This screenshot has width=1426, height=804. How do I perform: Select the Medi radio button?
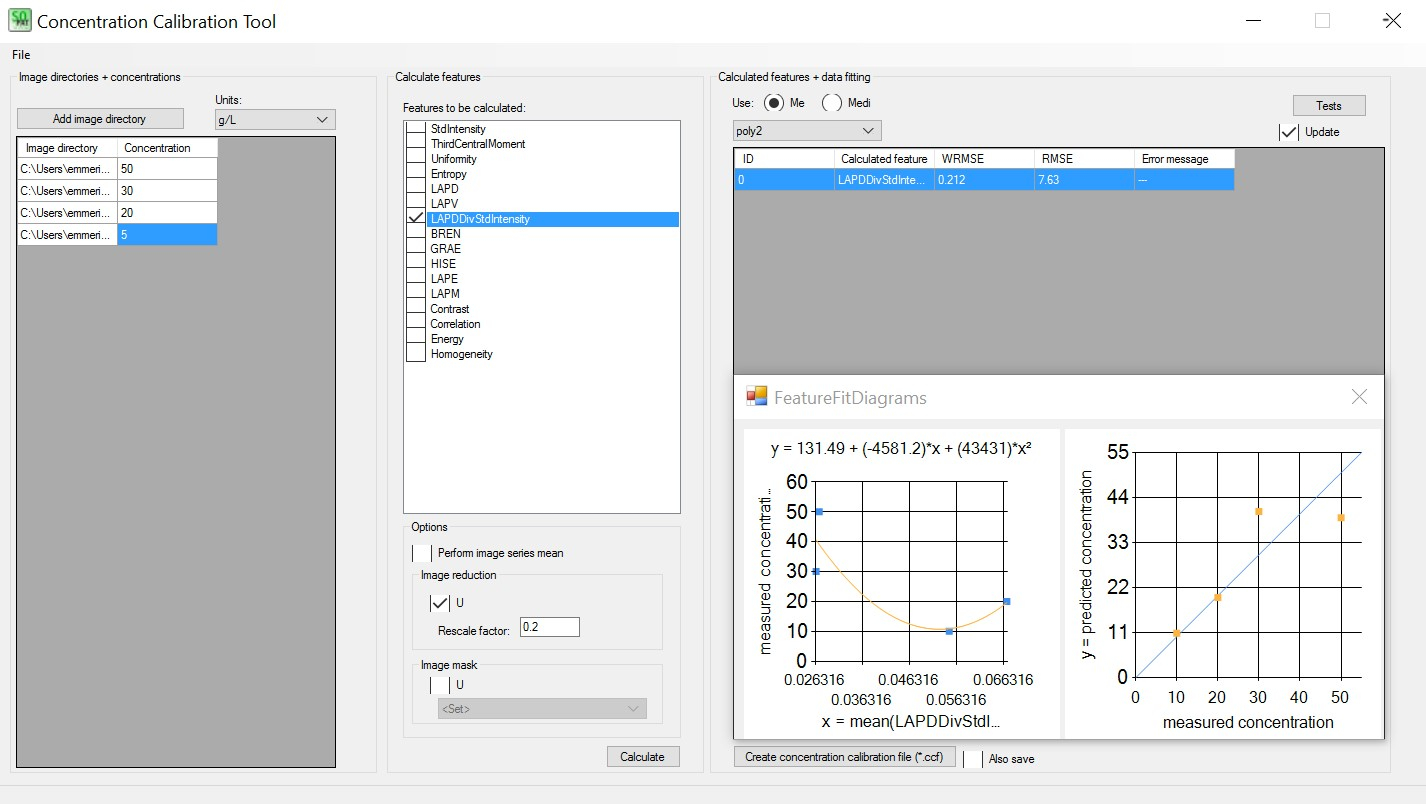(x=832, y=103)
